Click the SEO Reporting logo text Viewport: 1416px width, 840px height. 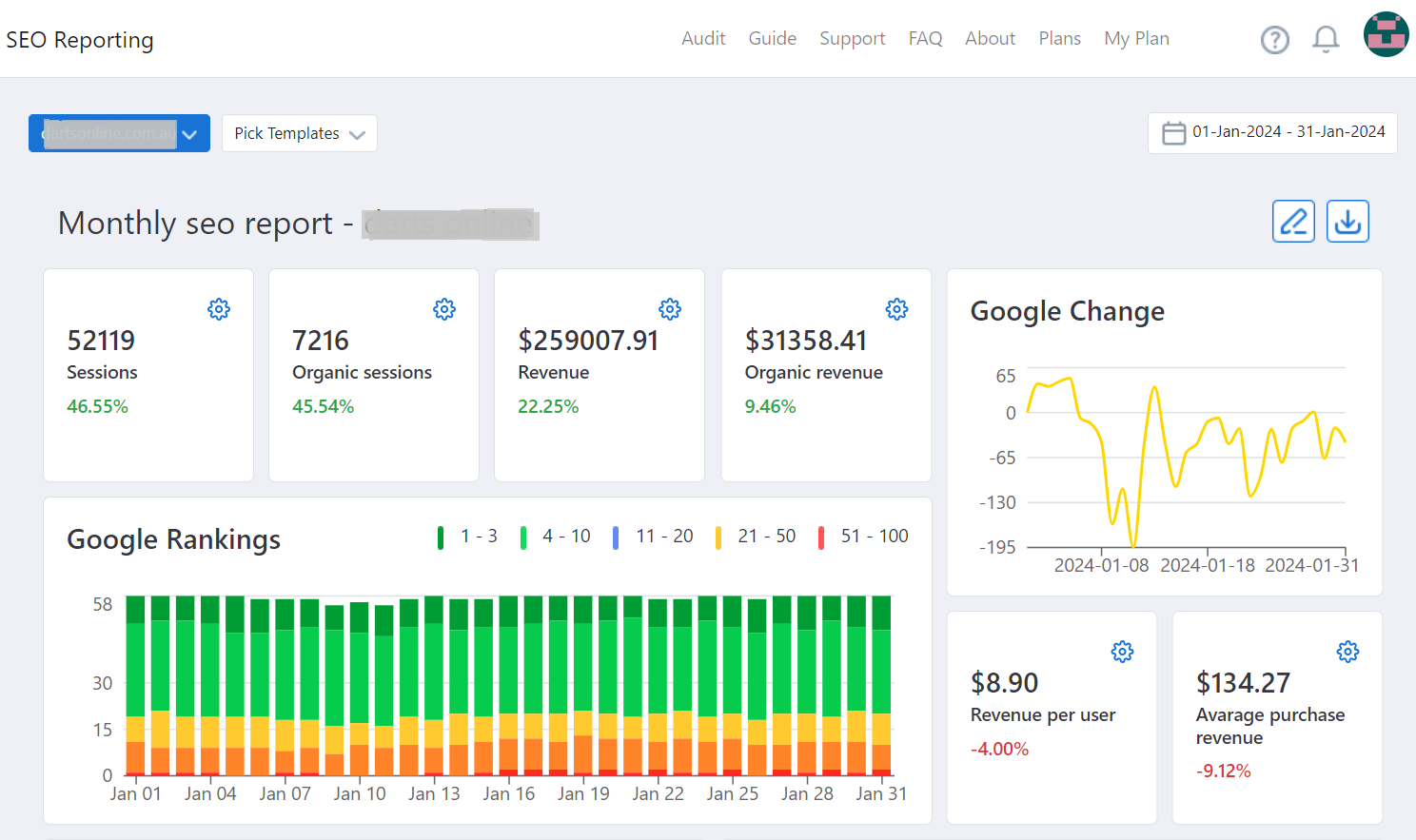80,40
